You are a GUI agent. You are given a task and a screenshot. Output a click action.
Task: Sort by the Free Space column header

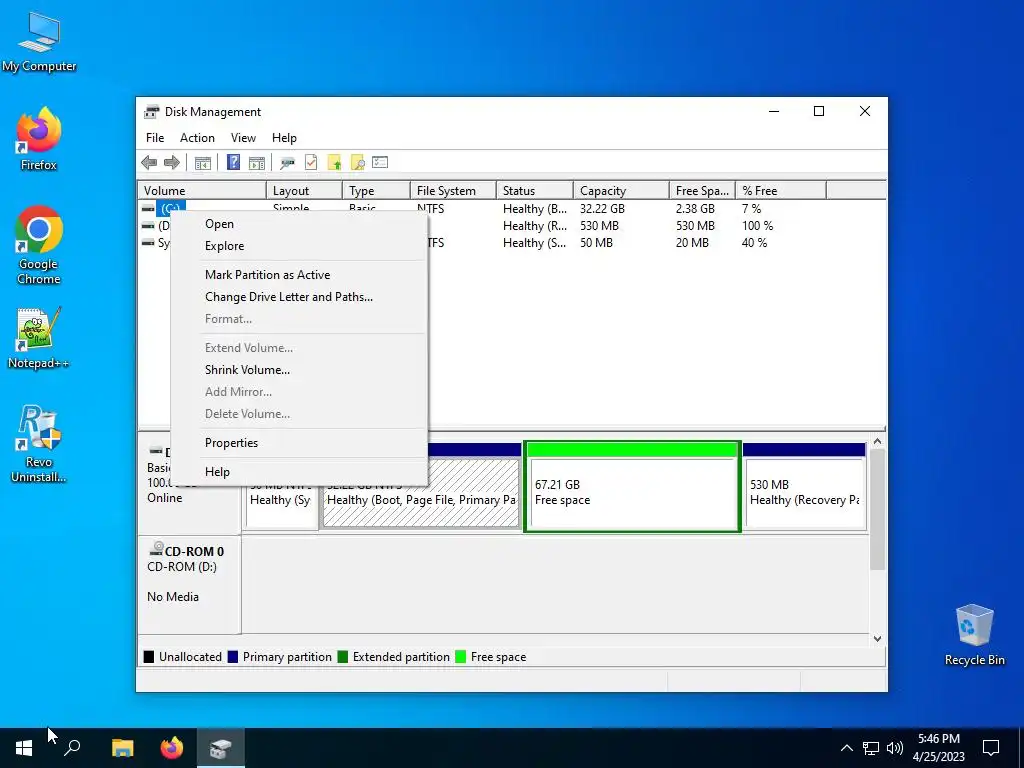702,191
